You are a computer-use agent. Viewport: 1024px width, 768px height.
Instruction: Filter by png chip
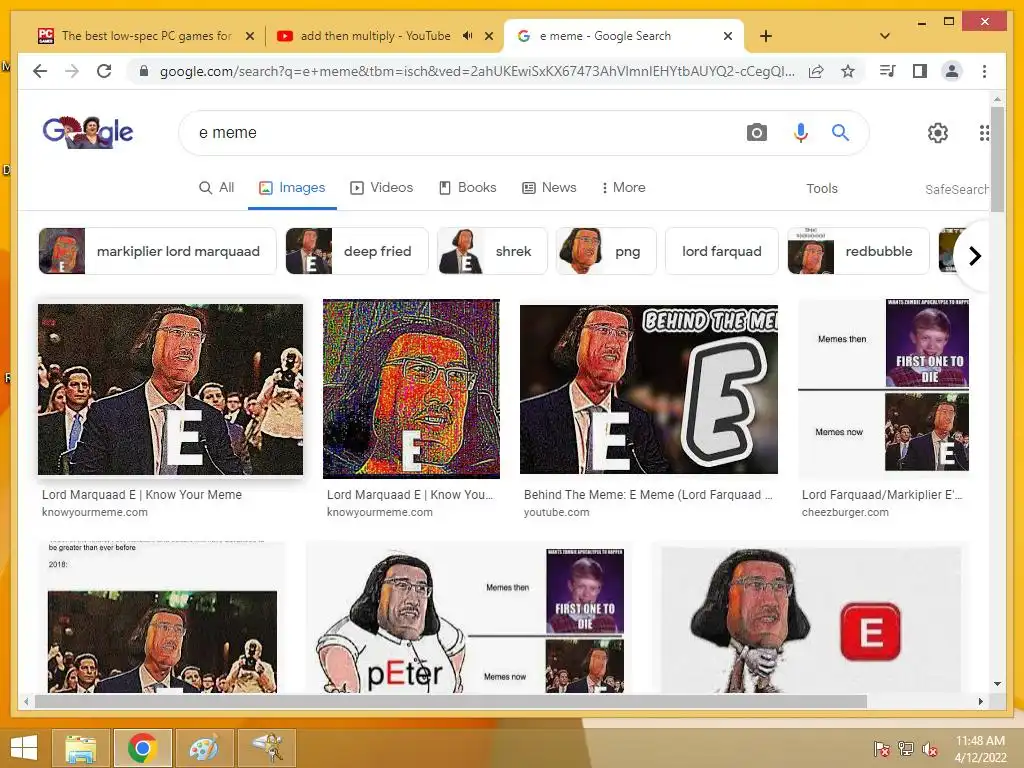(605, 251)
